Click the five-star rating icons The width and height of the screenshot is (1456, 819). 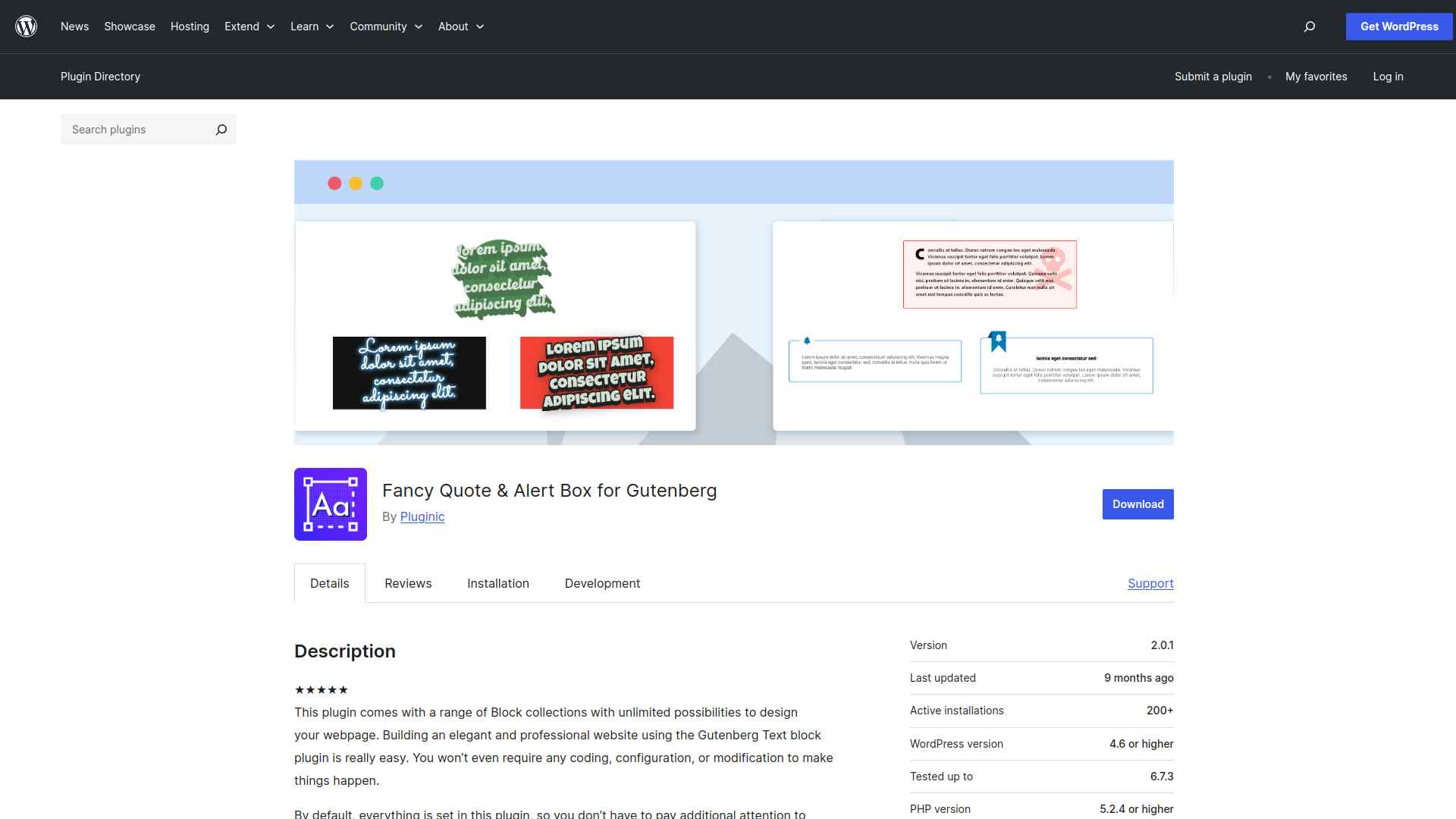point(321,690)
